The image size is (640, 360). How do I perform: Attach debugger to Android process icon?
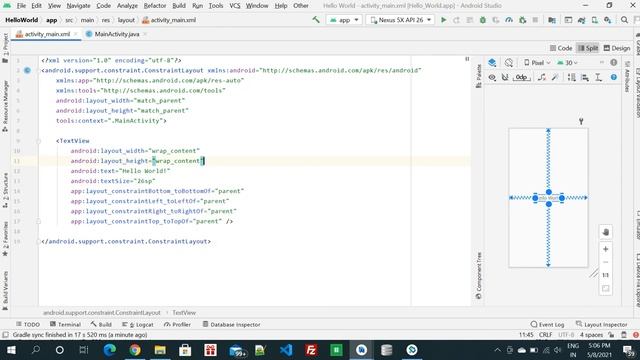point(522,20)
